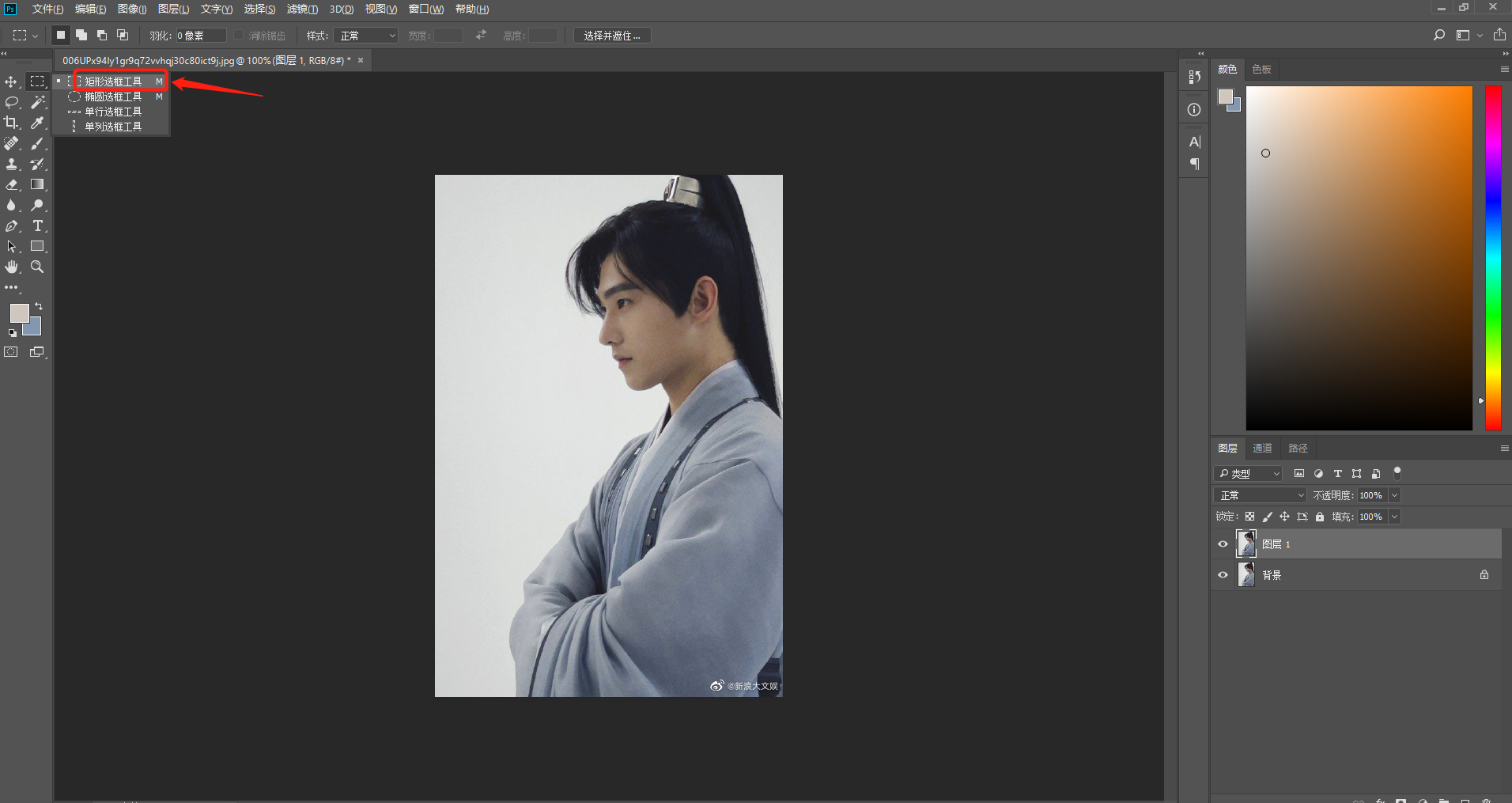Open the Edit Toolbar three-dots menu
Viewport: 1512px width, 803px height.
[x=11, y=288]
